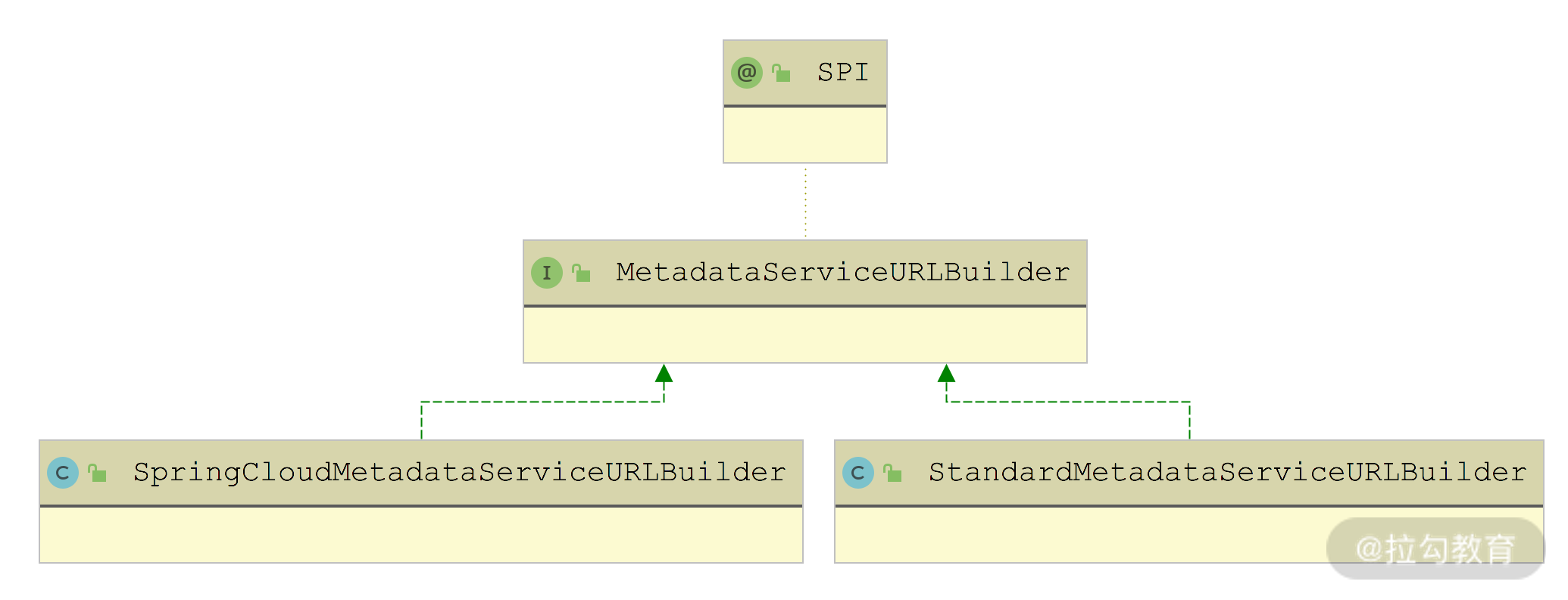Click the empty body of StandardMetadataServiceURLBuilder node

point(1076,535)
